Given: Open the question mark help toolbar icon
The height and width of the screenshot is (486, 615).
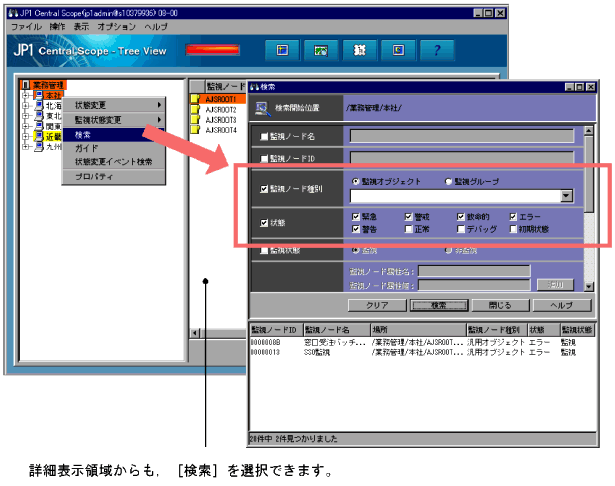Looking at the screenshot, I should 437,50.
